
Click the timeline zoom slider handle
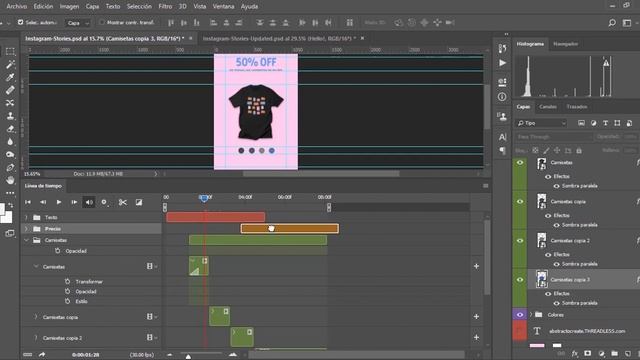click(x=188, y=356)
